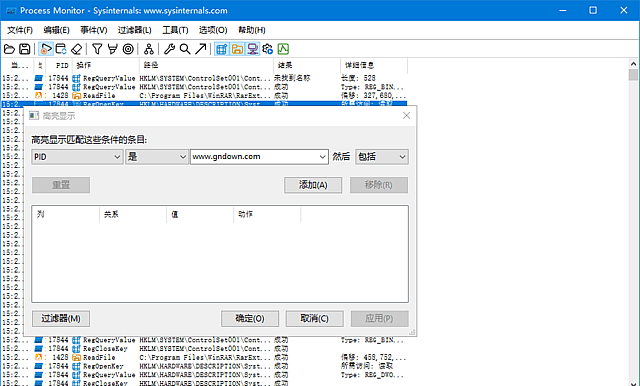
Task: Toggle Show Network Activity icon
Action: tap(253, 49)
